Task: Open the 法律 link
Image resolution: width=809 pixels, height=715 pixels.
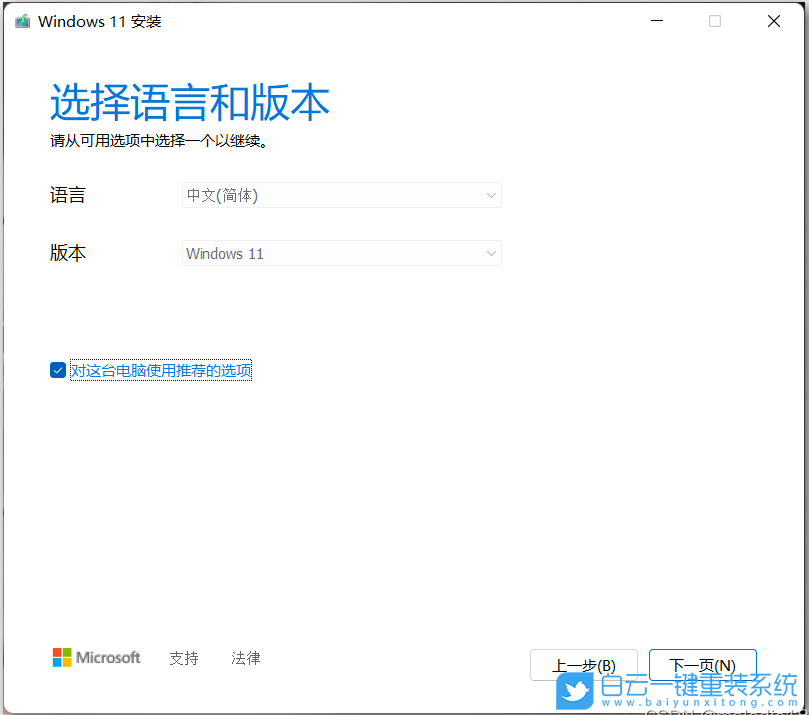Action: 246,657
